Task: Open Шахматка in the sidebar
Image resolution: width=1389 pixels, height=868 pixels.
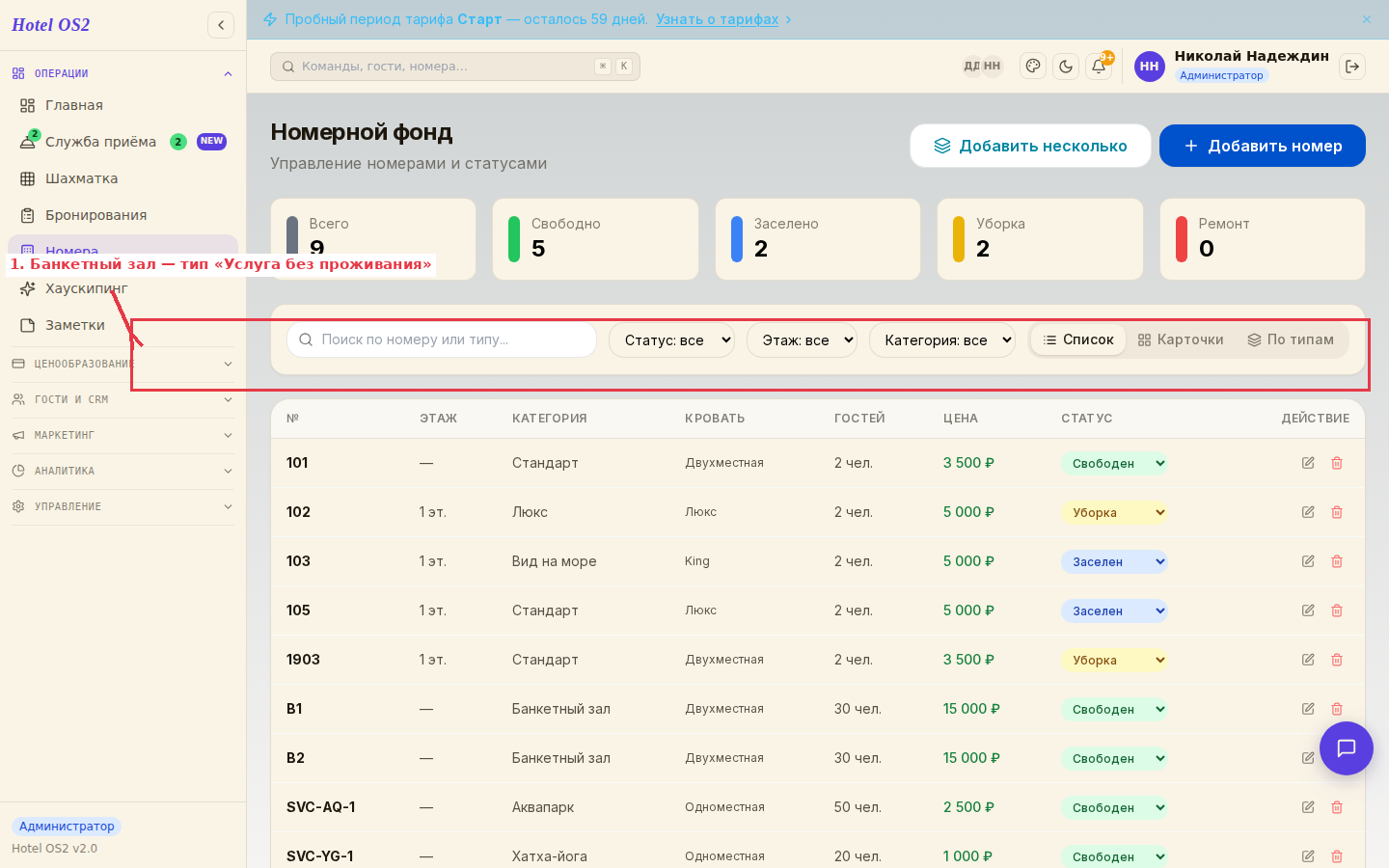Action: click(x=82, y=178)
